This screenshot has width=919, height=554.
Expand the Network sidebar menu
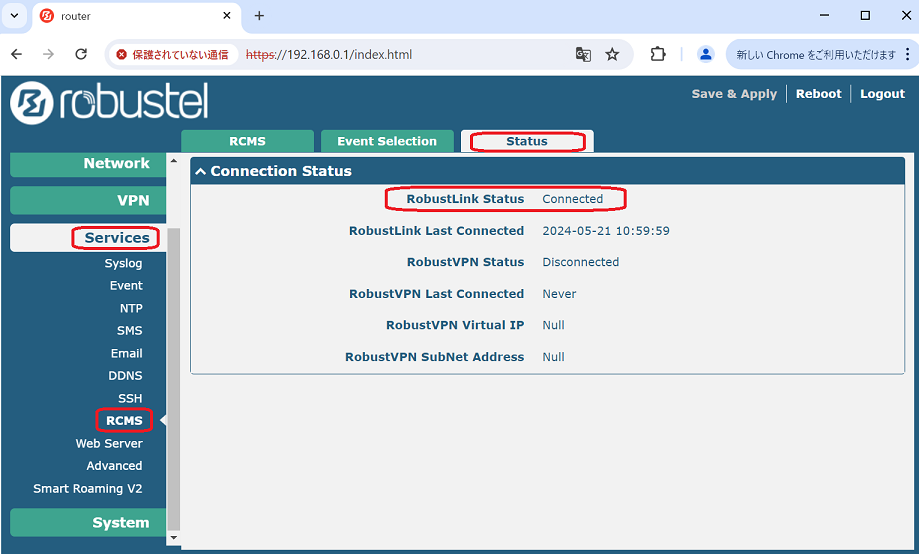click(x=89, y=164)
